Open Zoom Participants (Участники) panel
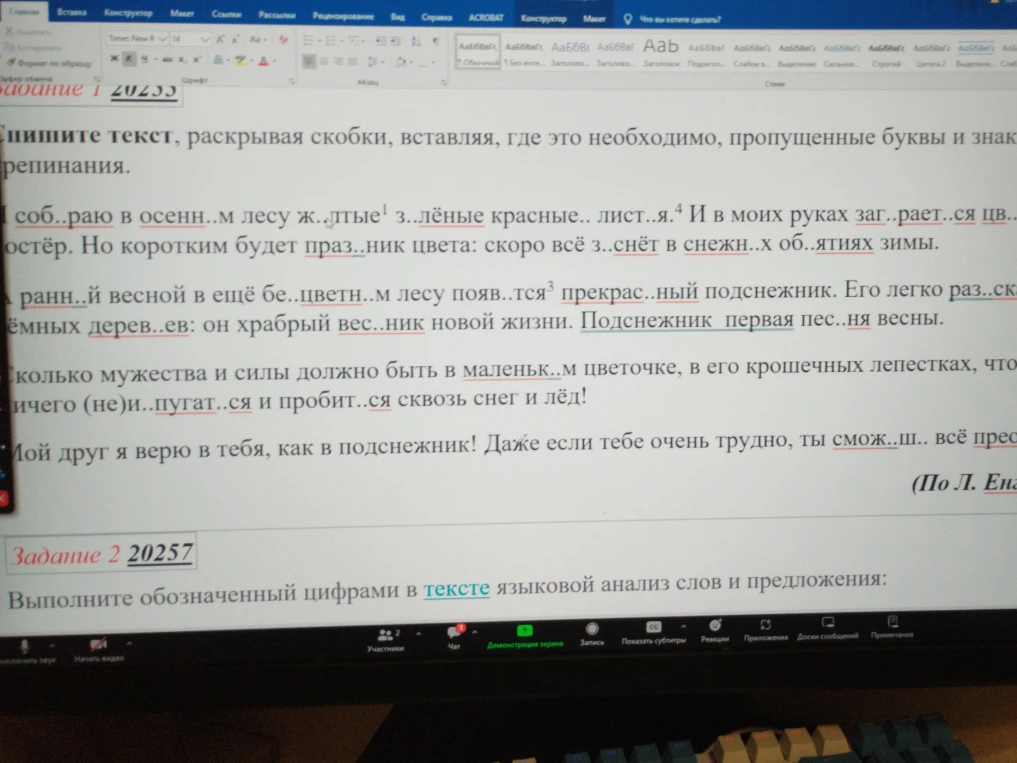The height and width of the screenshot is (763, 1017). point(385,639)
